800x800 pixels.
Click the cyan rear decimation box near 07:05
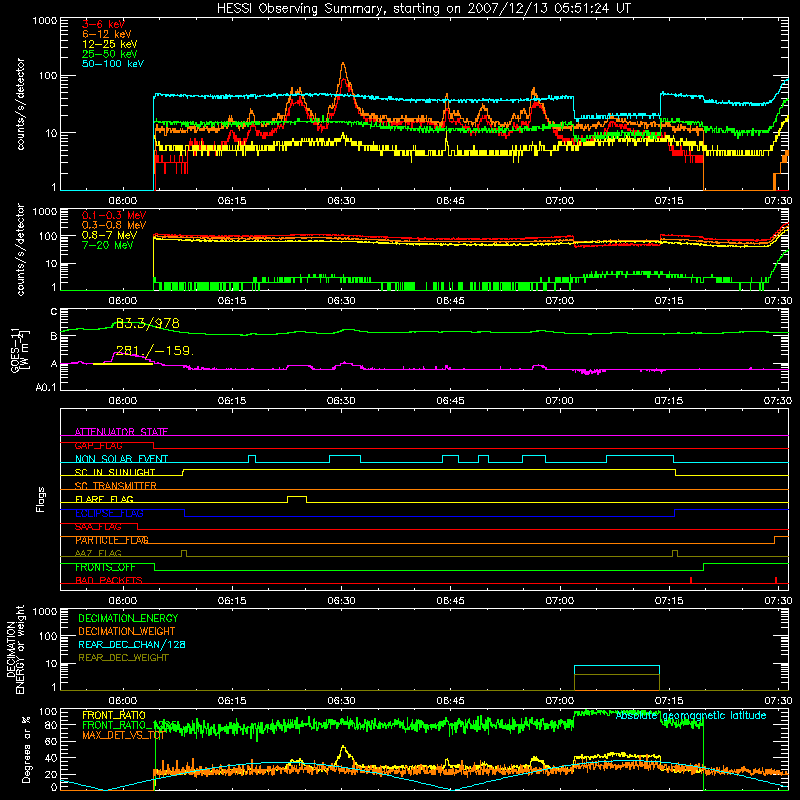click(x=617, y=670)
